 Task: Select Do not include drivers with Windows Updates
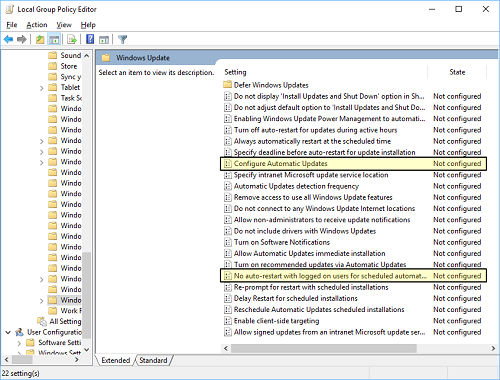(x=353, y=231)
